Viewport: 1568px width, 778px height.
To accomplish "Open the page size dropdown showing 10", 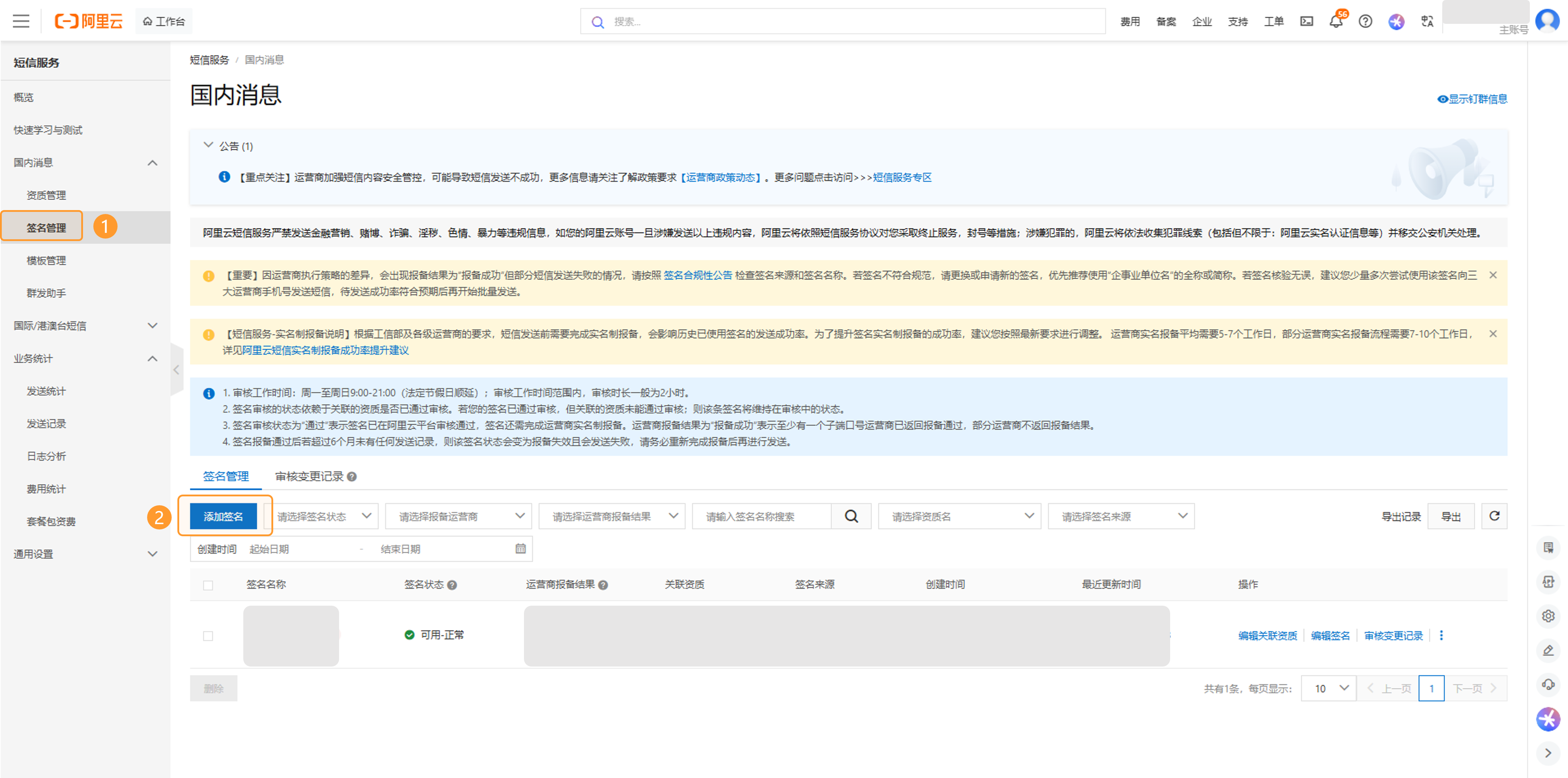I will point(1329,688).
